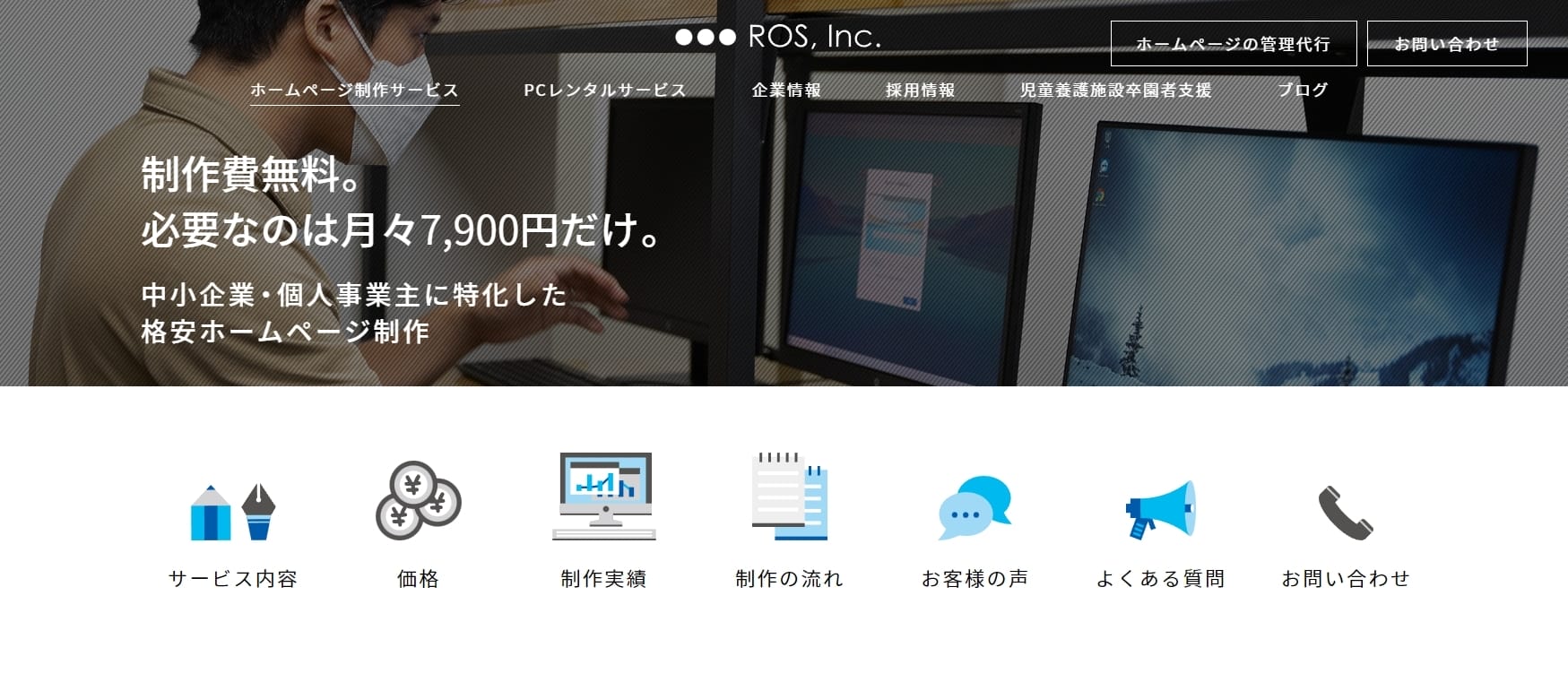The height and width of the screenshot is (682, 1568).
Task: Click the 価格 text under coins
Action: click(x=418, y=579)
